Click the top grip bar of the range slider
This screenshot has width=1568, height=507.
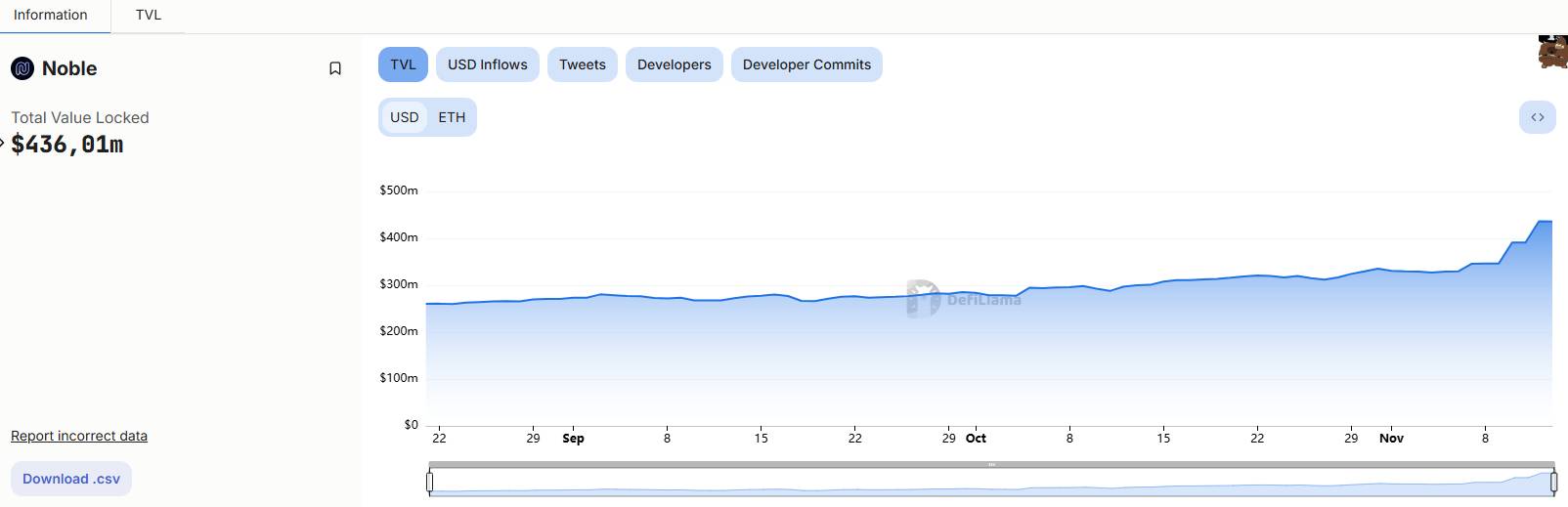click(x=991, y=465)
